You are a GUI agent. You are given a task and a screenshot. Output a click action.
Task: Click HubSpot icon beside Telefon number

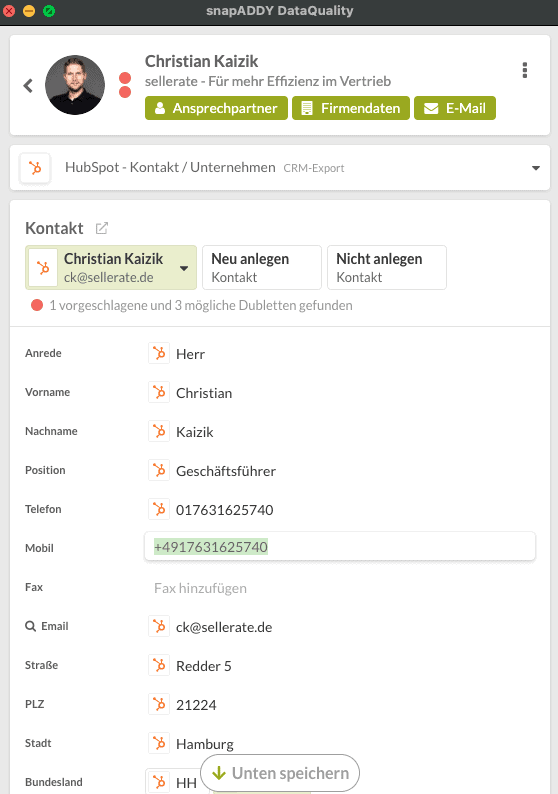point(159,509)
